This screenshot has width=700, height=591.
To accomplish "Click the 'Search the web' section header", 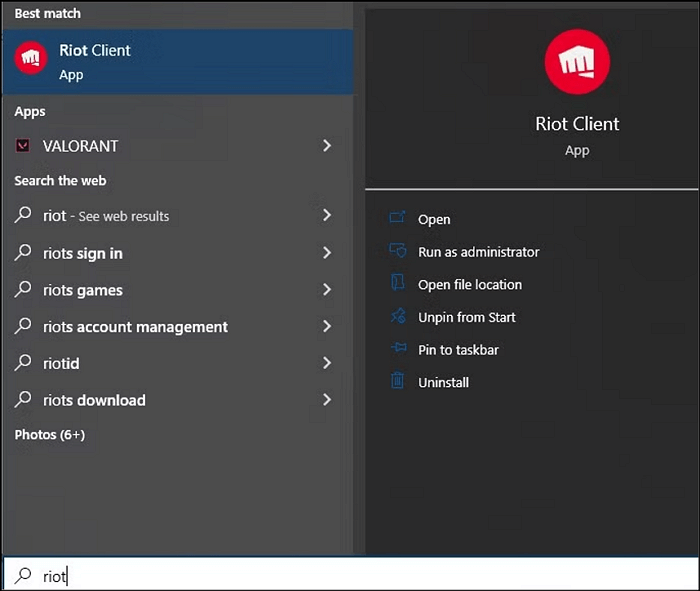I will click(x=60, y=180).
